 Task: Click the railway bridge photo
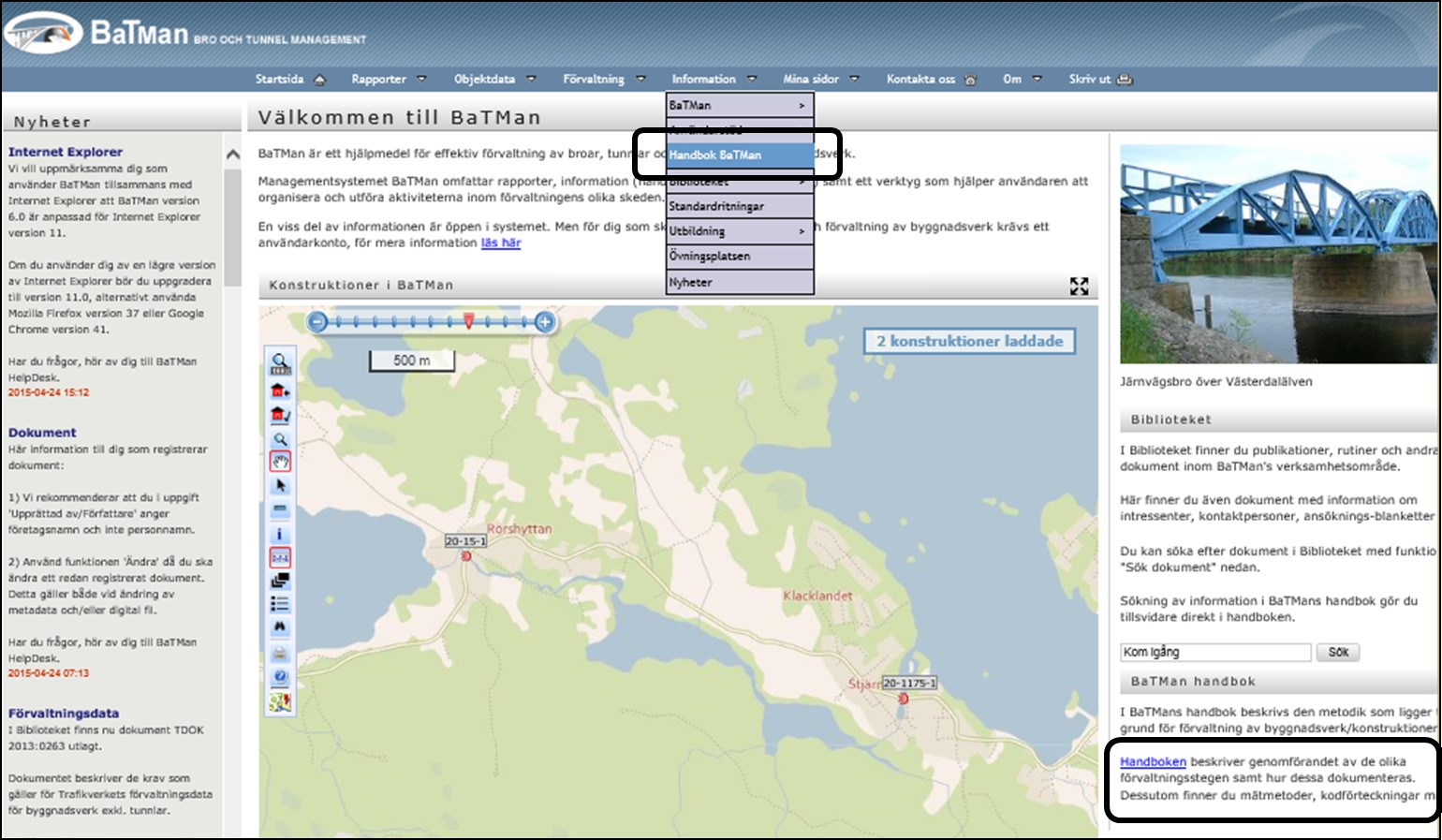[1278, 254]
